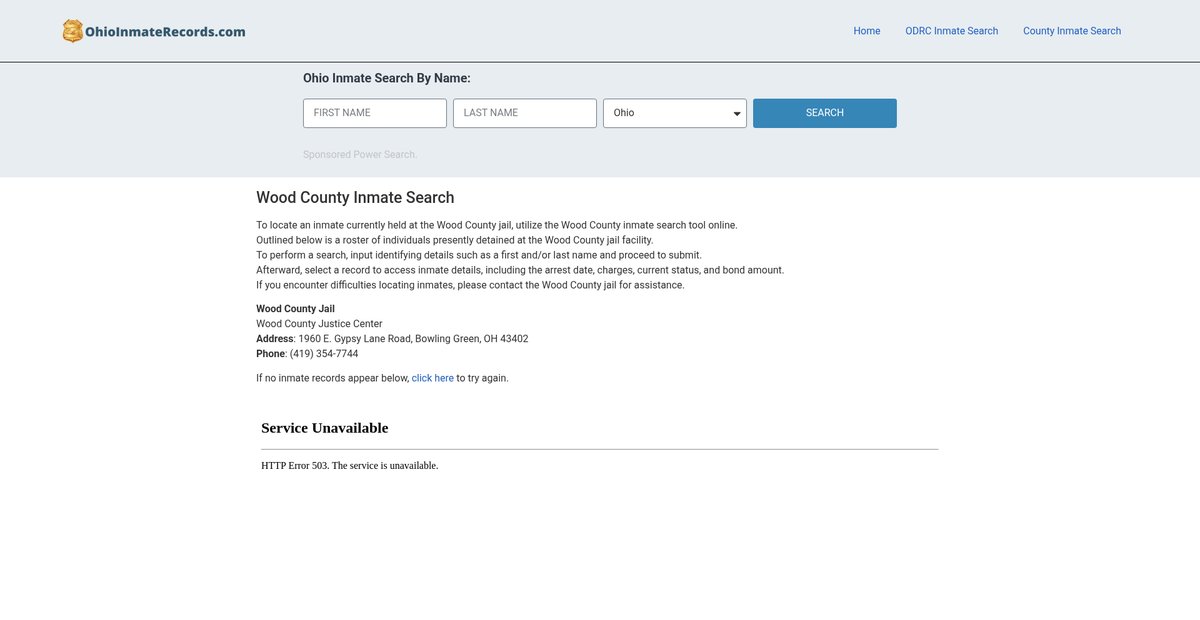
Task: Click the Wood County Jail bold name
Action: point(295,309)
